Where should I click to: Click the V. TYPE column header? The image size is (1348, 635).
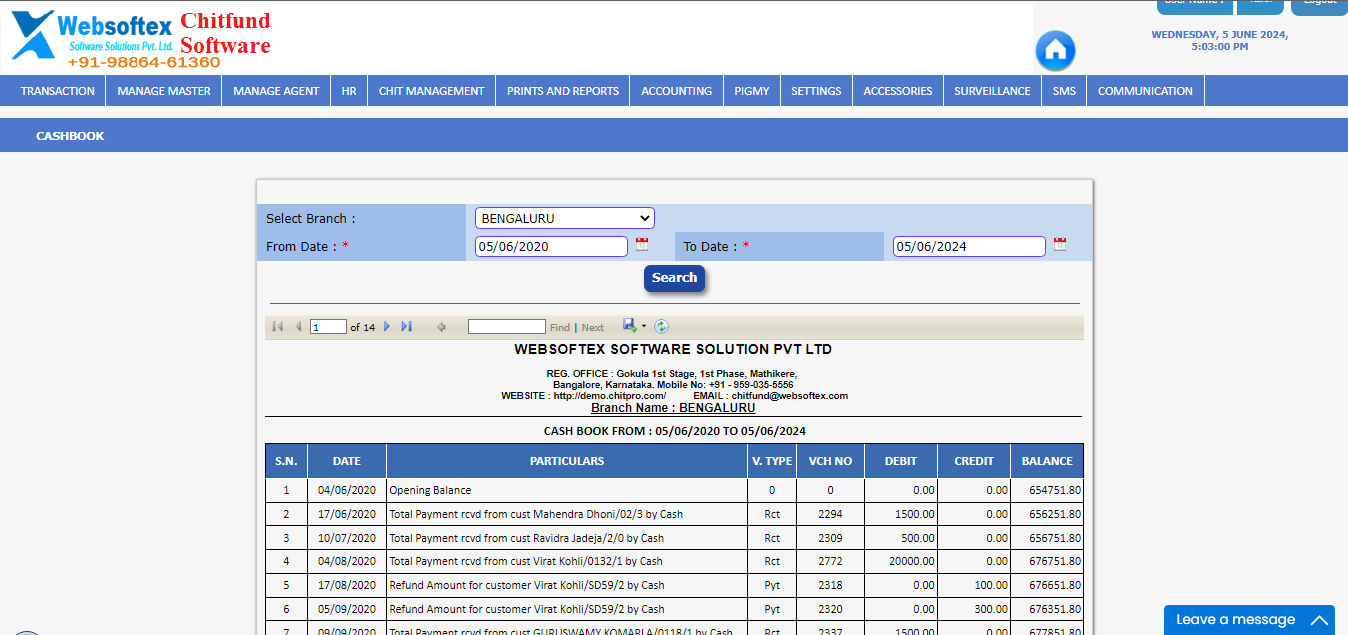[772, 461]
